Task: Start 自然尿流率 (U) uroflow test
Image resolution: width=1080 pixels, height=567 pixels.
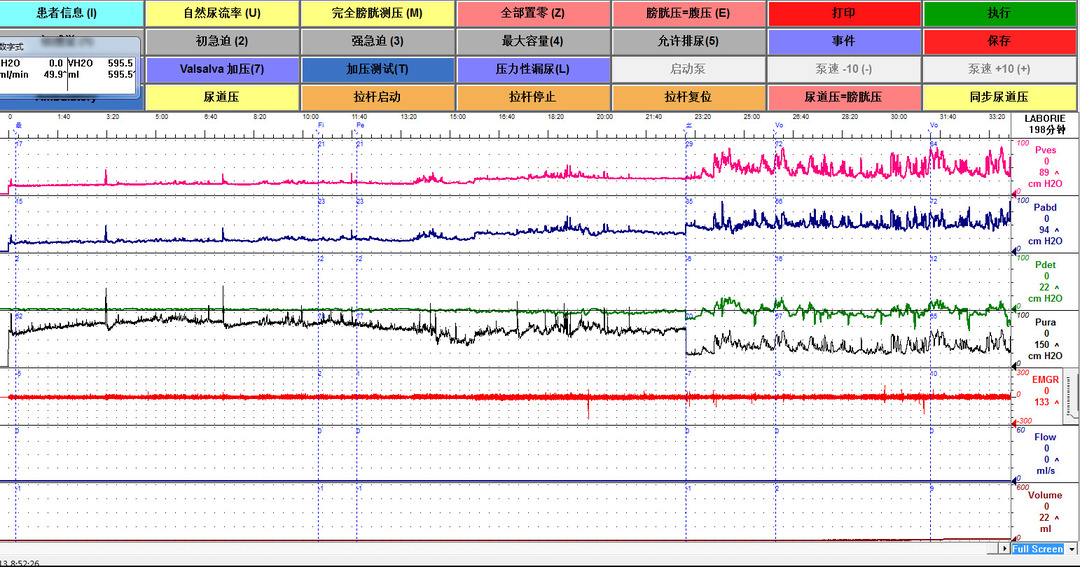Action: pos(222,14)
